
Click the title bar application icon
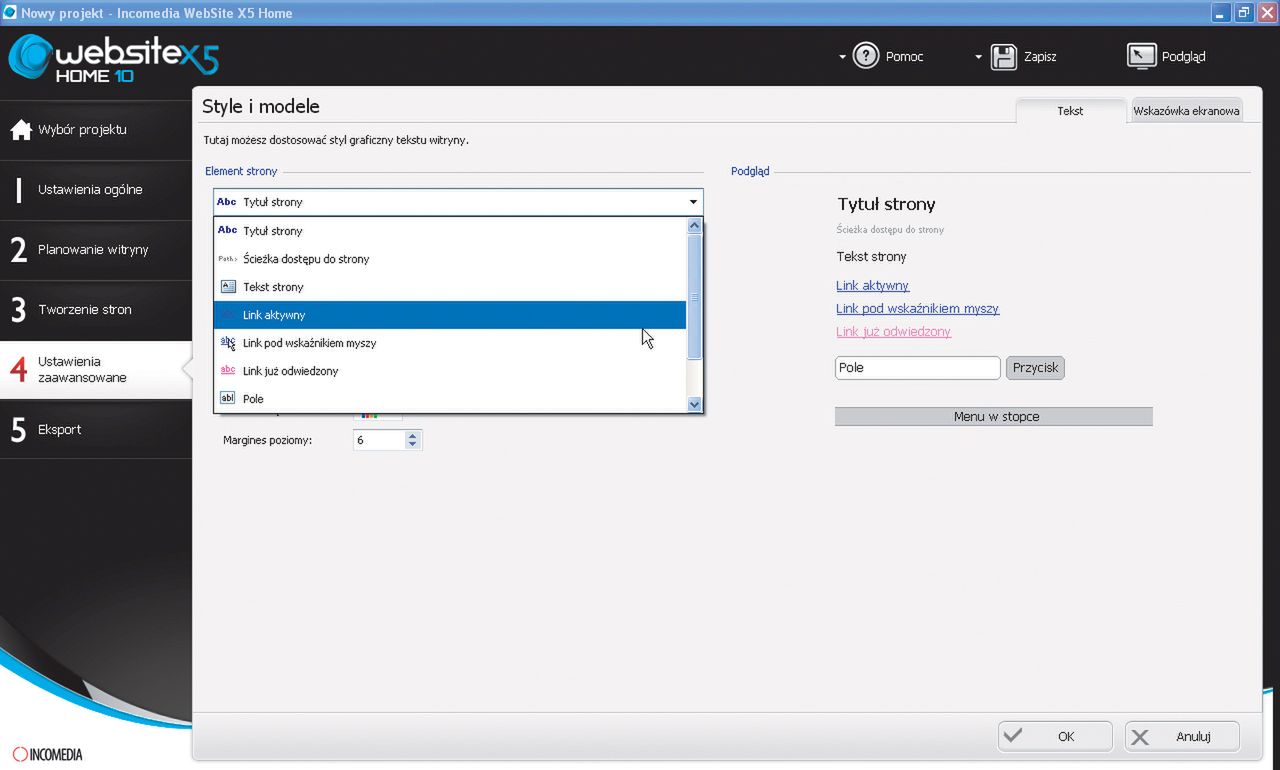(9, 13)
